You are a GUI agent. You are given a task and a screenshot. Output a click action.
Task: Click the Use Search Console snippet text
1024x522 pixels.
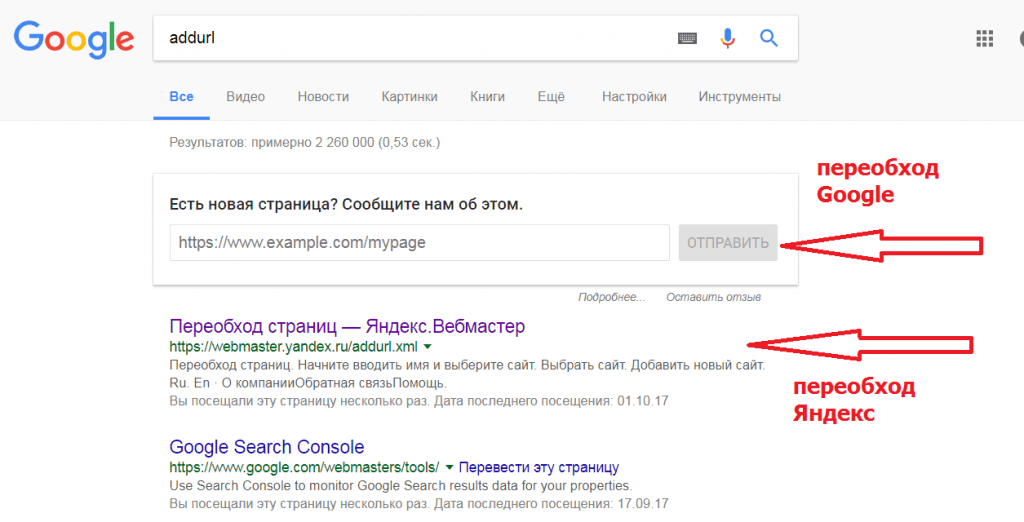tap(400, 486)
